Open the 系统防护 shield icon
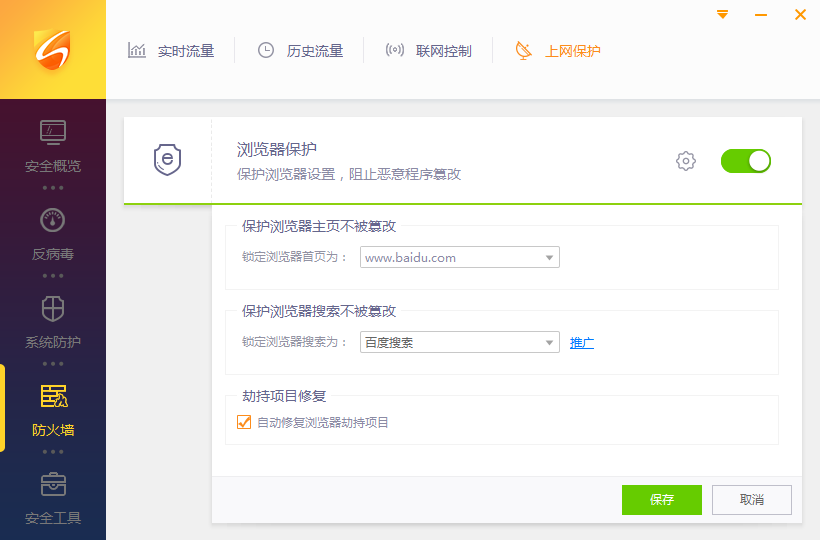Viewport: 820px width, 540px height. coord(53,308)
